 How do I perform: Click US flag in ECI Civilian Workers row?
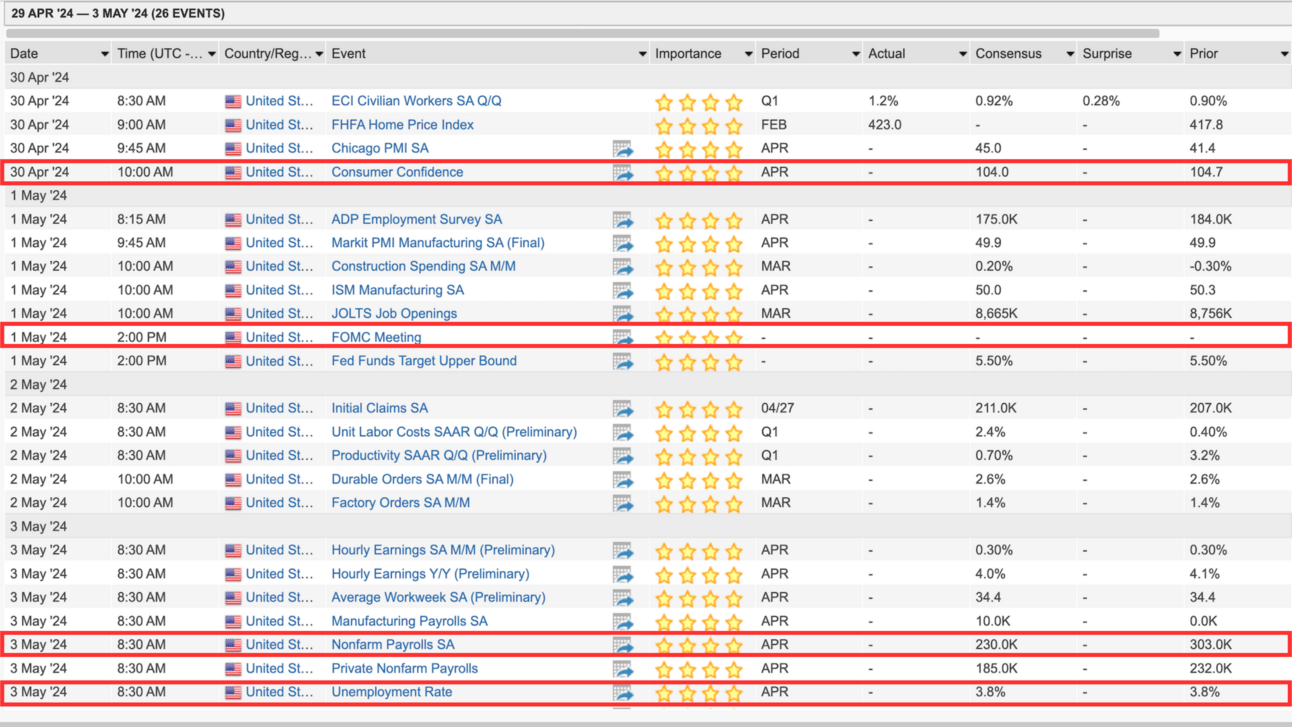(233, 101)
